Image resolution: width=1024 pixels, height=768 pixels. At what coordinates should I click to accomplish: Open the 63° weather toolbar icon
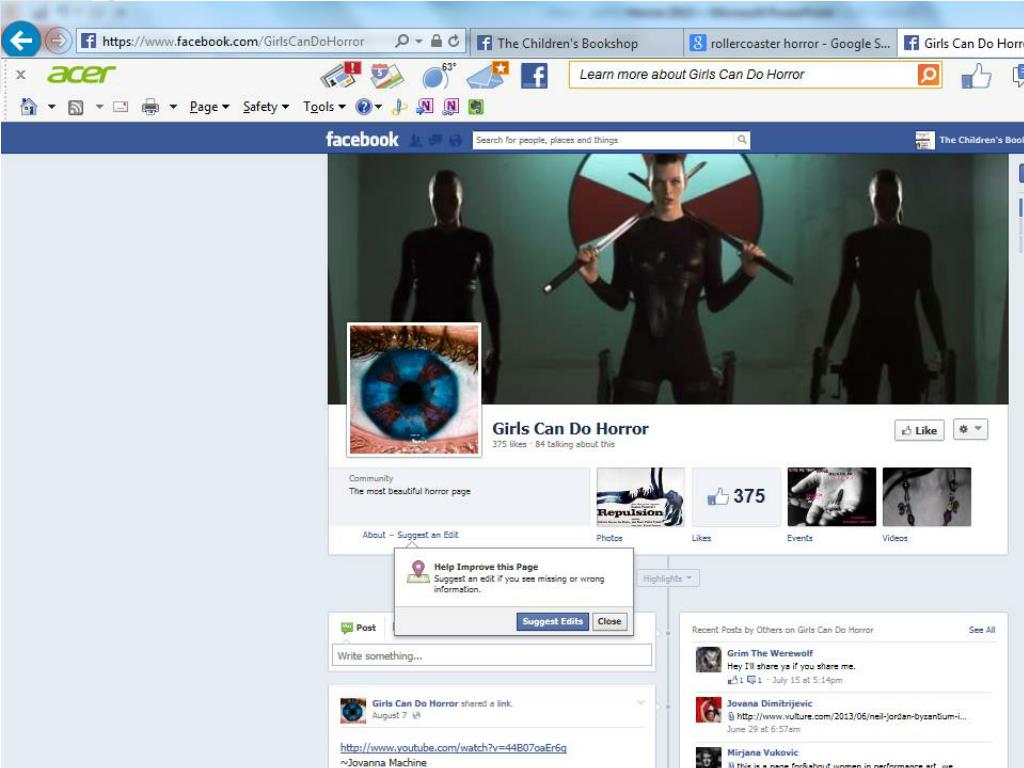(437, 76)
